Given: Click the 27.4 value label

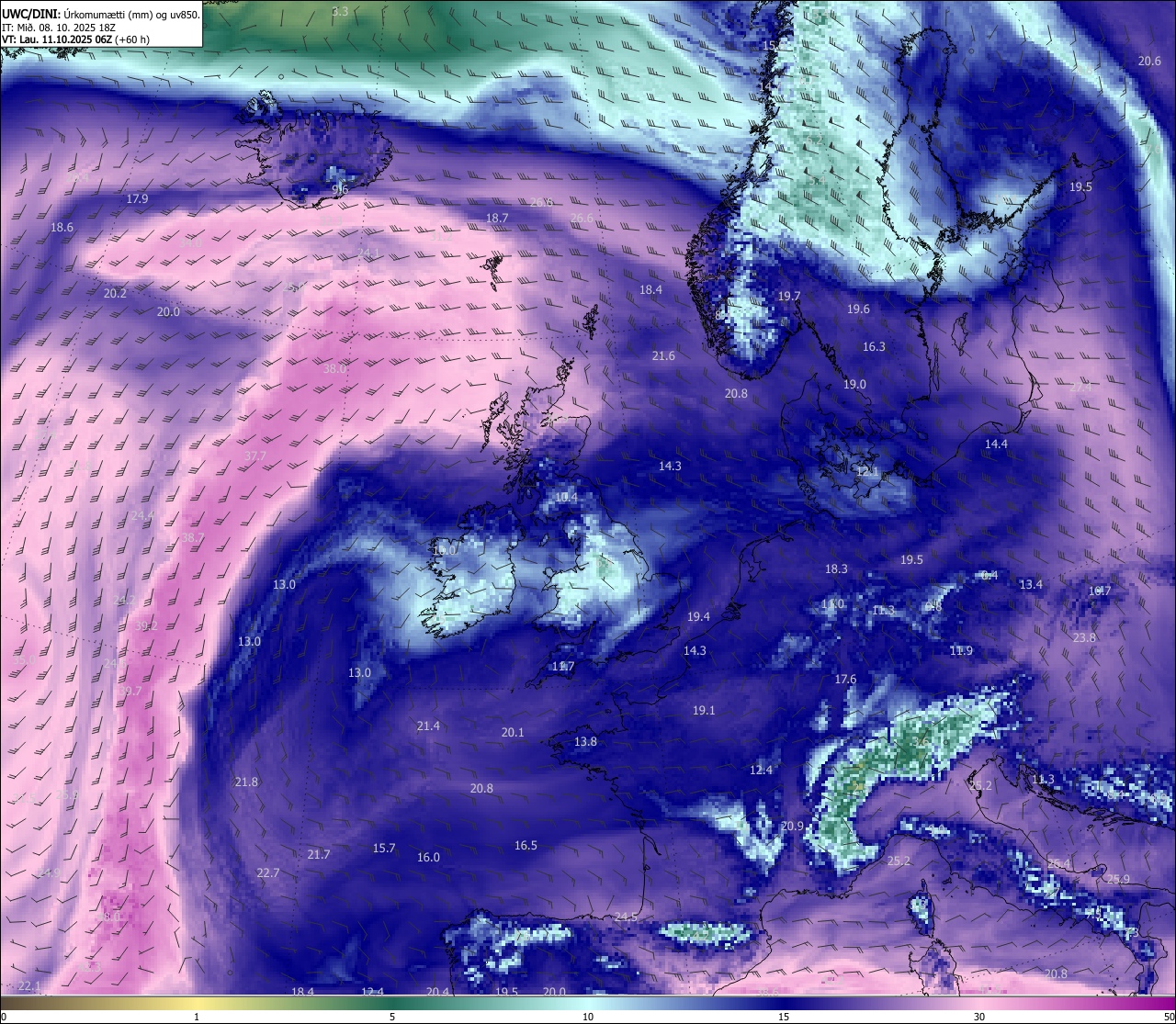Looking at the screenshot, I should (1081, 387).
